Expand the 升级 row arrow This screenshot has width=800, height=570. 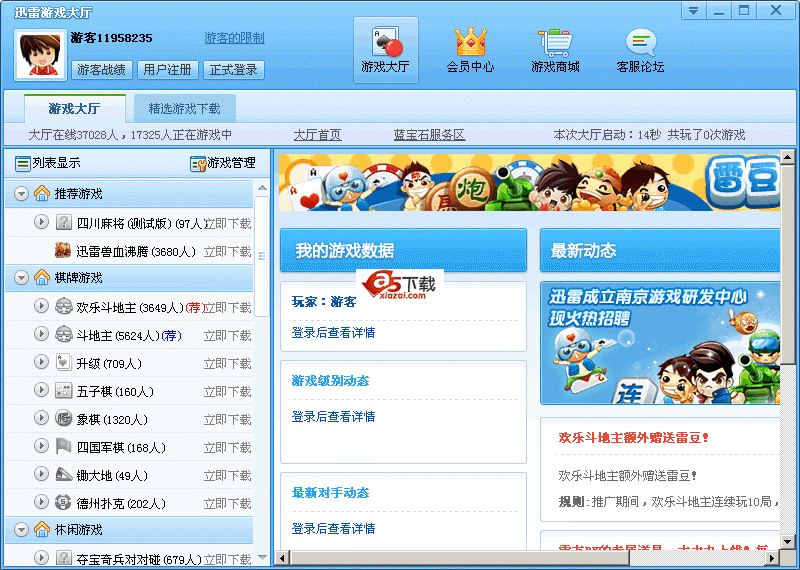coord(41,362)
